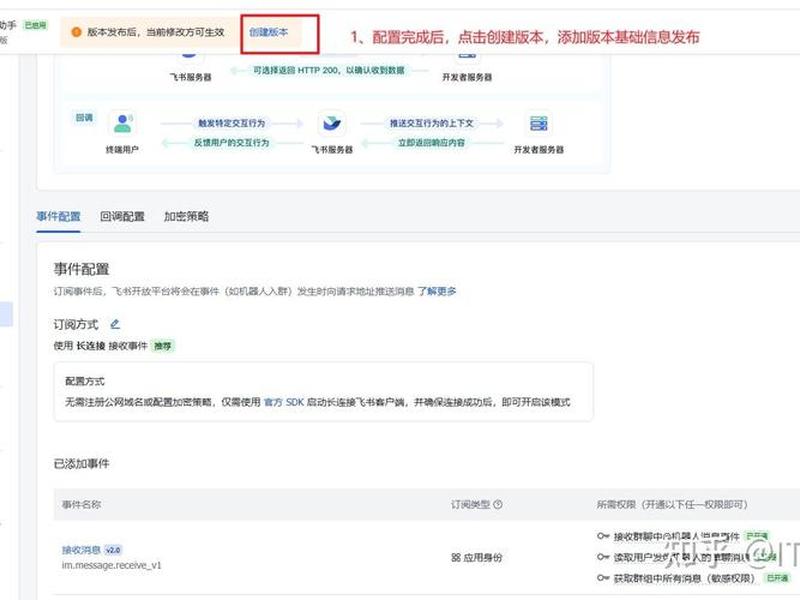Click the 应用身份 subscription type cell
Viewport: 800px width, 600px height.
[x=477, y=557]
